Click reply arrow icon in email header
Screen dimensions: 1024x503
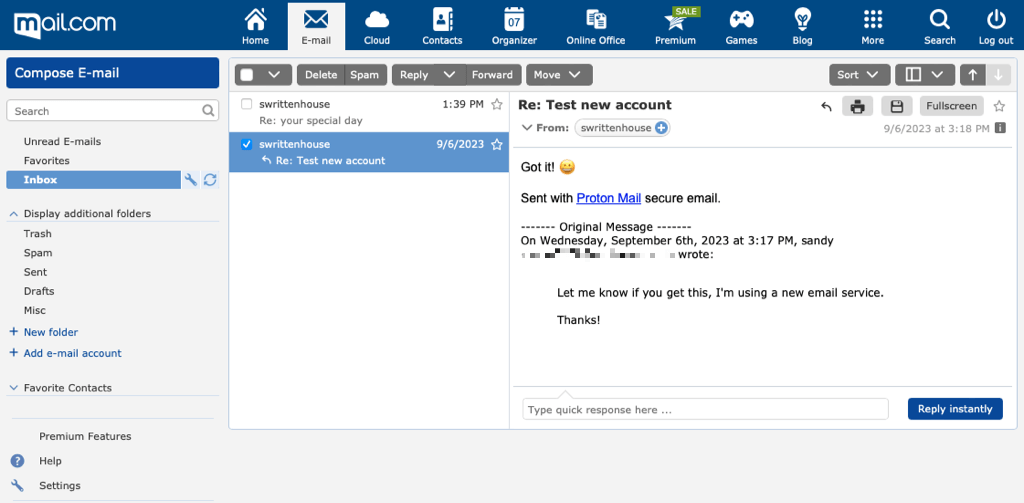pos(826,106)
